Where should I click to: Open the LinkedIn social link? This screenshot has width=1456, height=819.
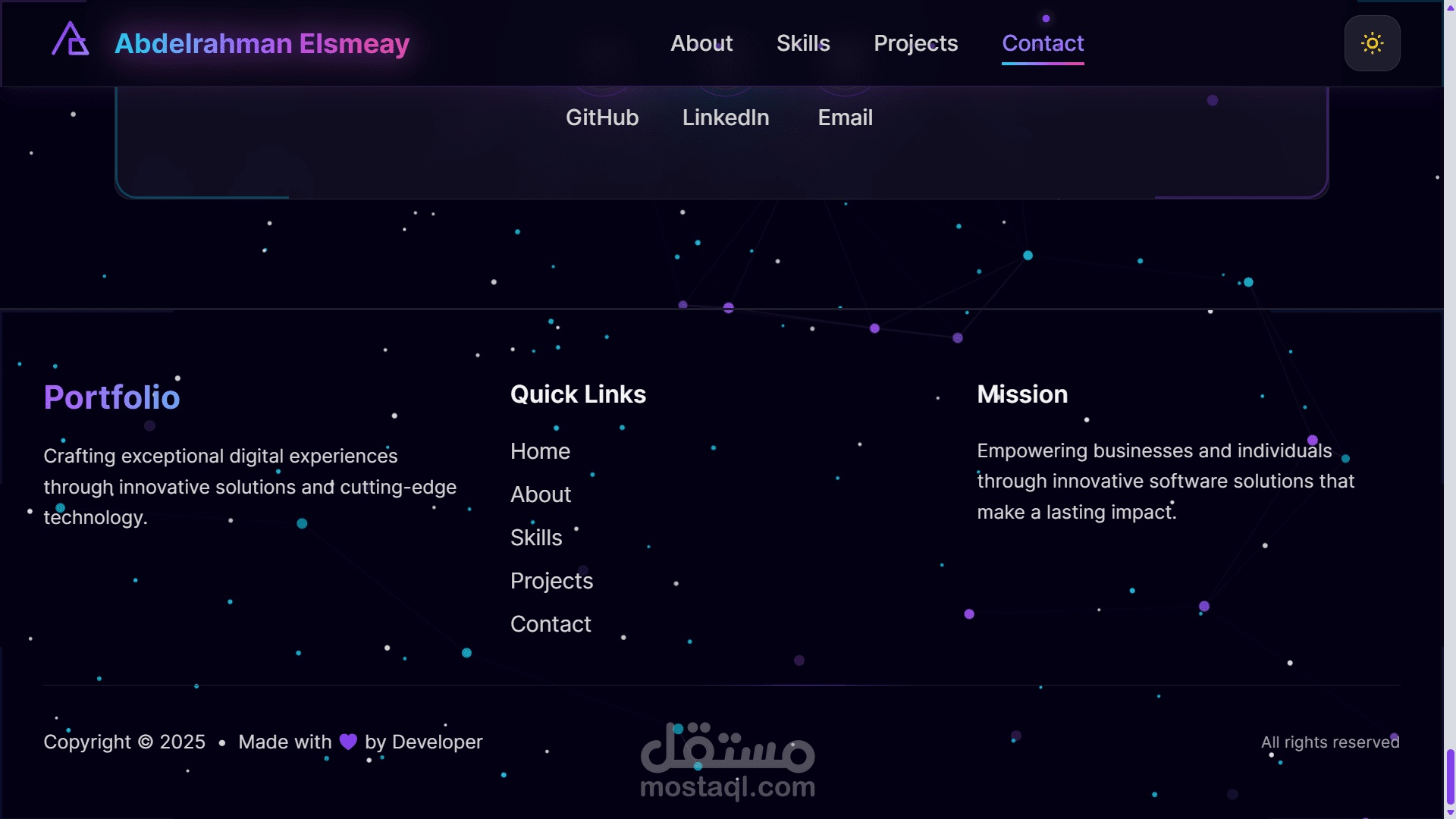point(726,118)
